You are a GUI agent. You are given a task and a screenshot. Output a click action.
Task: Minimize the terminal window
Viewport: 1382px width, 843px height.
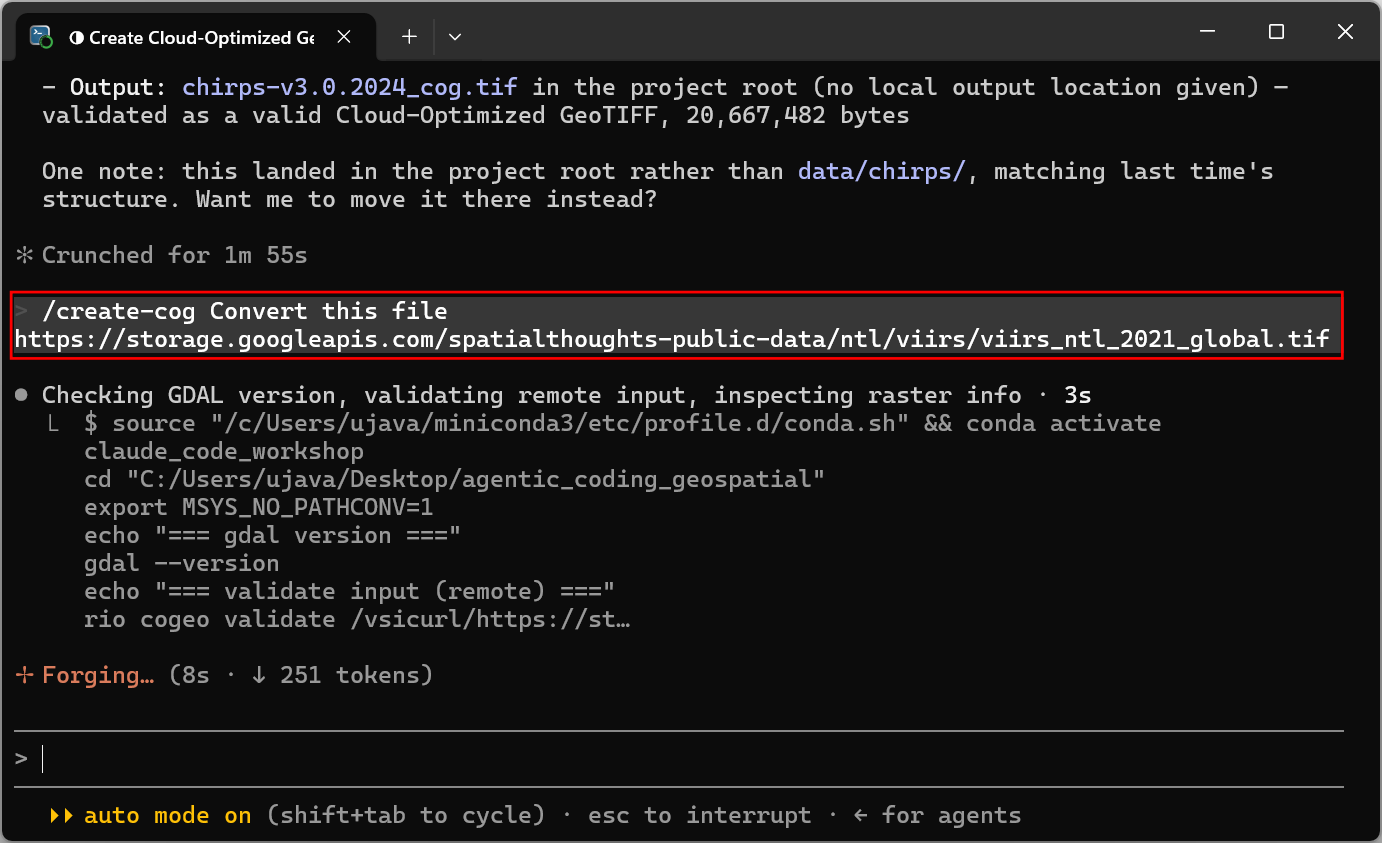(1207, 32)
